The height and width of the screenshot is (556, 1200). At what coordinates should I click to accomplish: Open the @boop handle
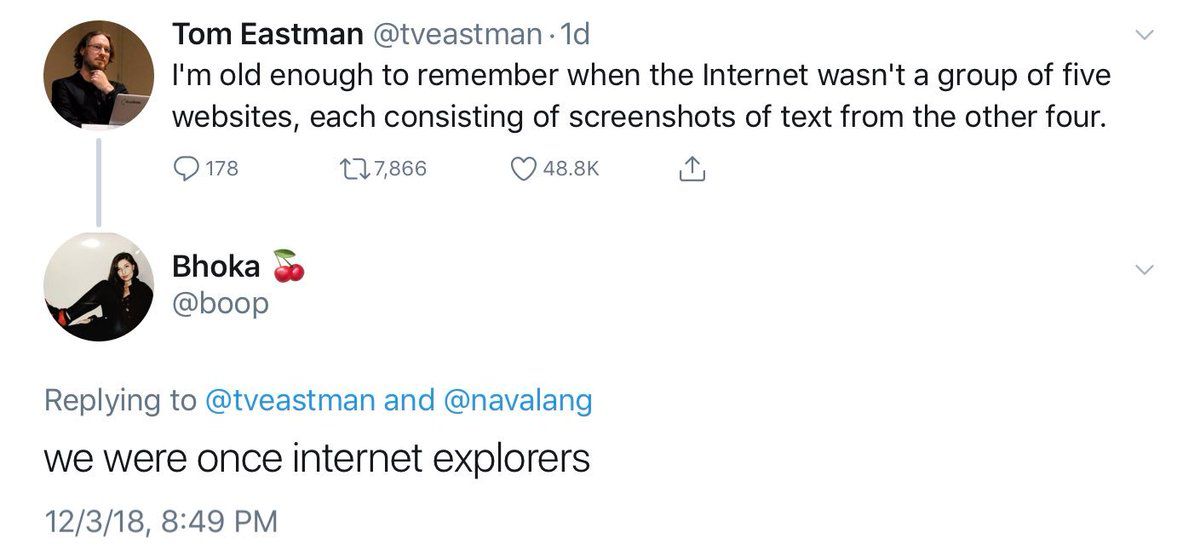220,303
